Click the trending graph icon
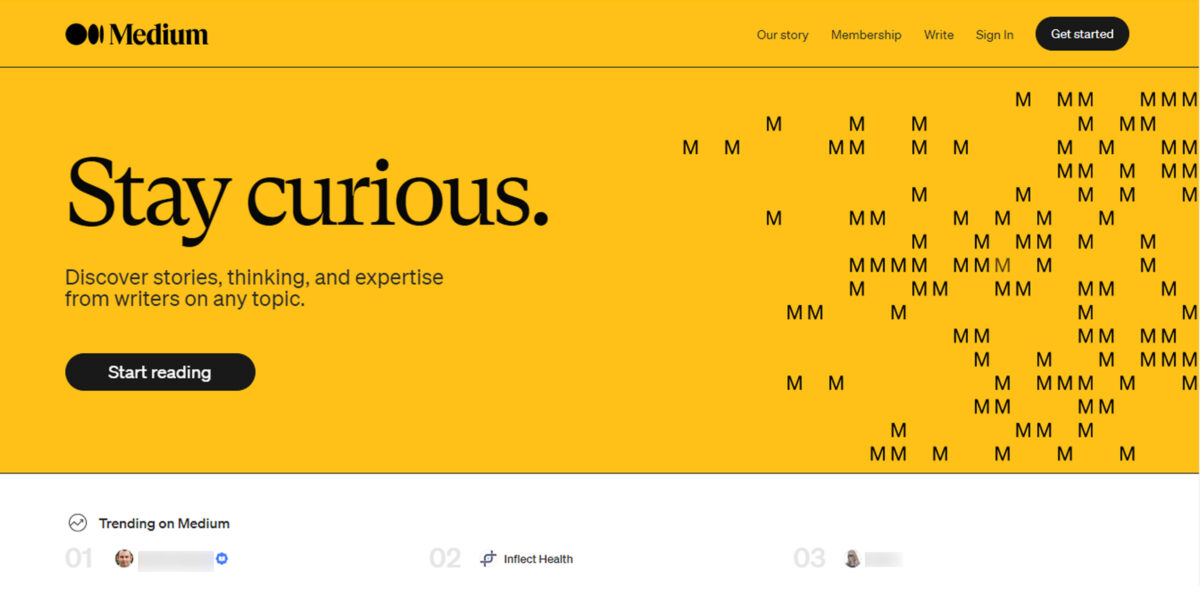Screen dimensions: 1200x600 [77, 522]
